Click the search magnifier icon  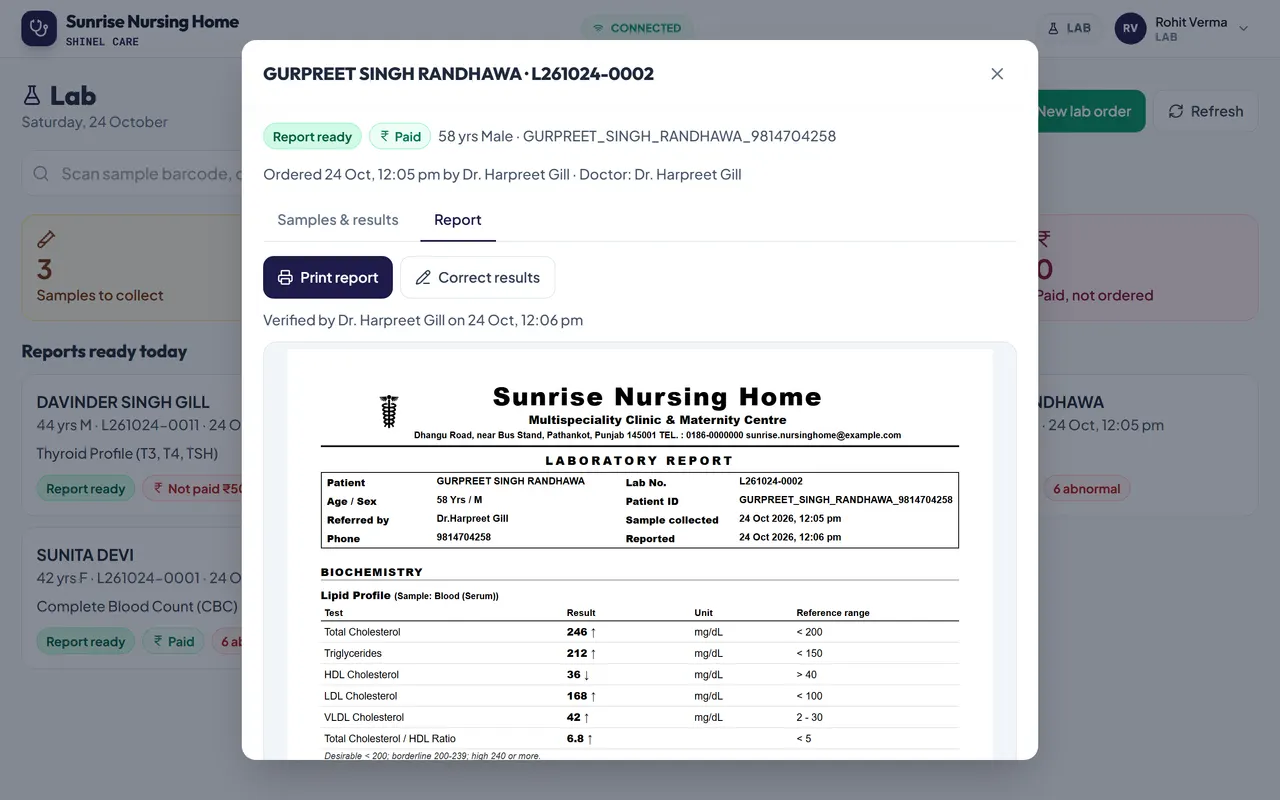pyautogui.click(x=41, y=174)
